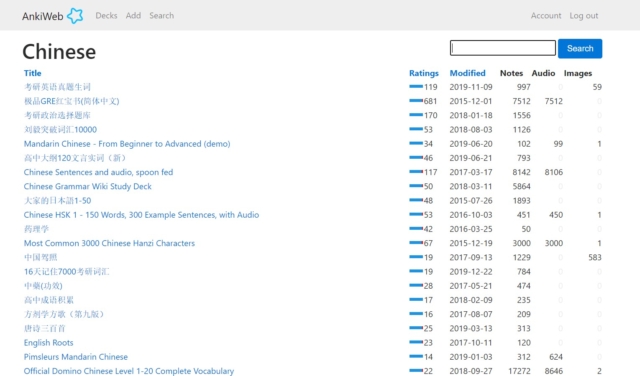Open the English Roots deck
Image resolution: width=640 pixels, height=376 pixels.
tap(49, 343)
